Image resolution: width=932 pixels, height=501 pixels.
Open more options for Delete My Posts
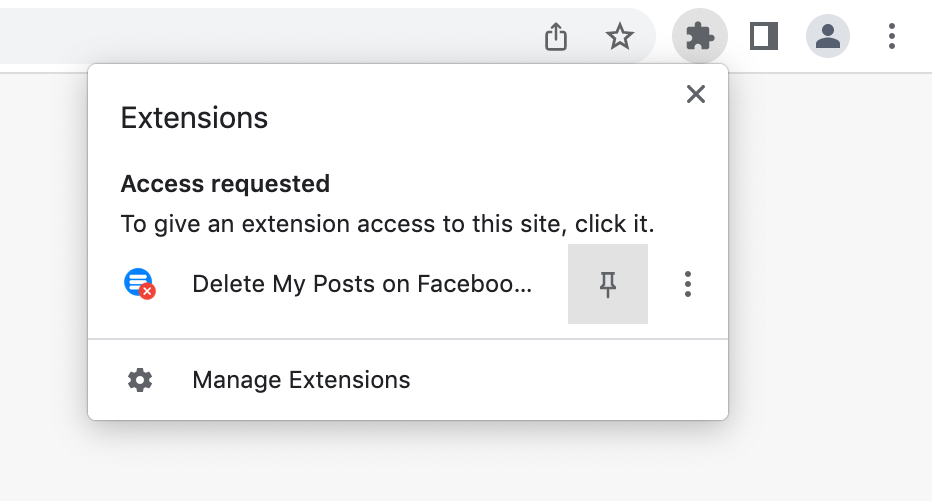688,284
